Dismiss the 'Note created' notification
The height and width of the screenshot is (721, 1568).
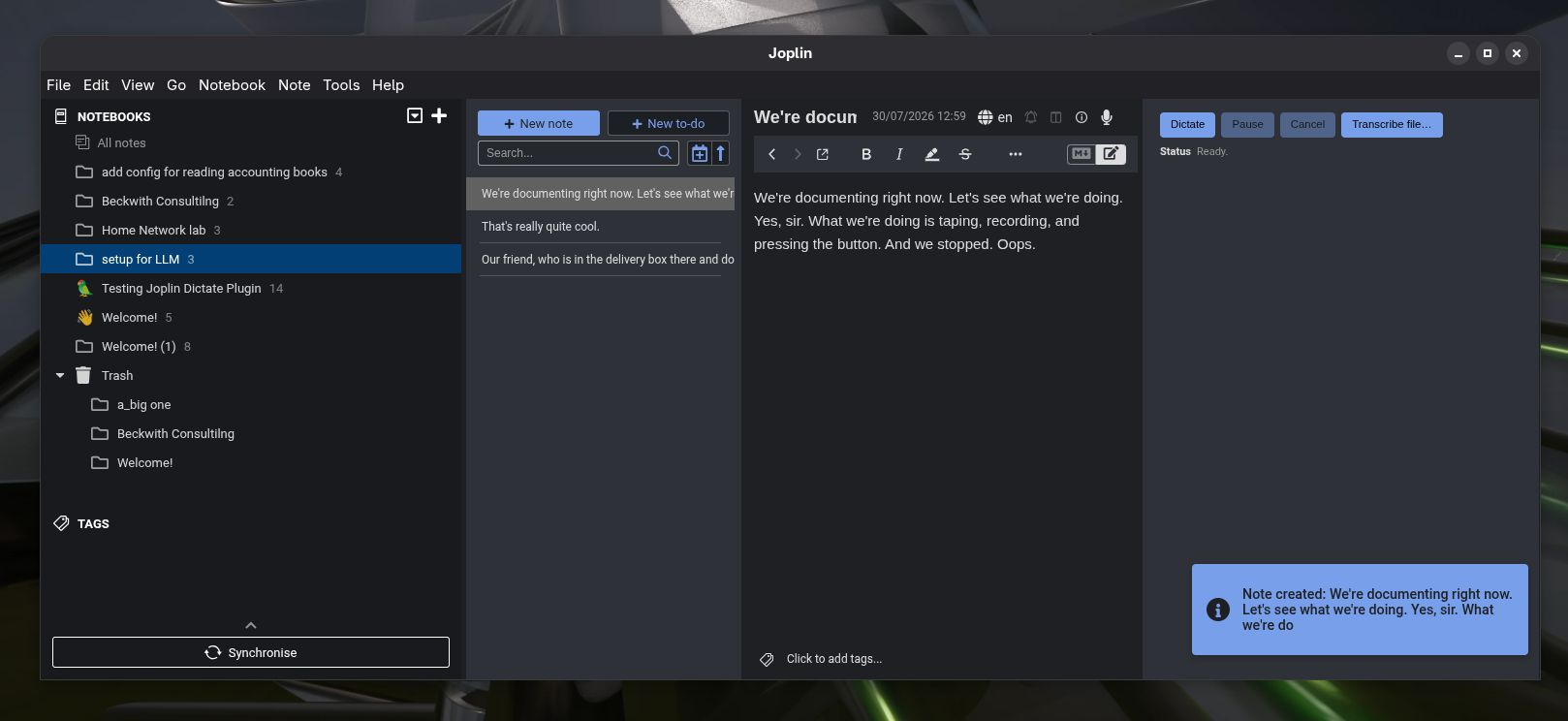1360,610
